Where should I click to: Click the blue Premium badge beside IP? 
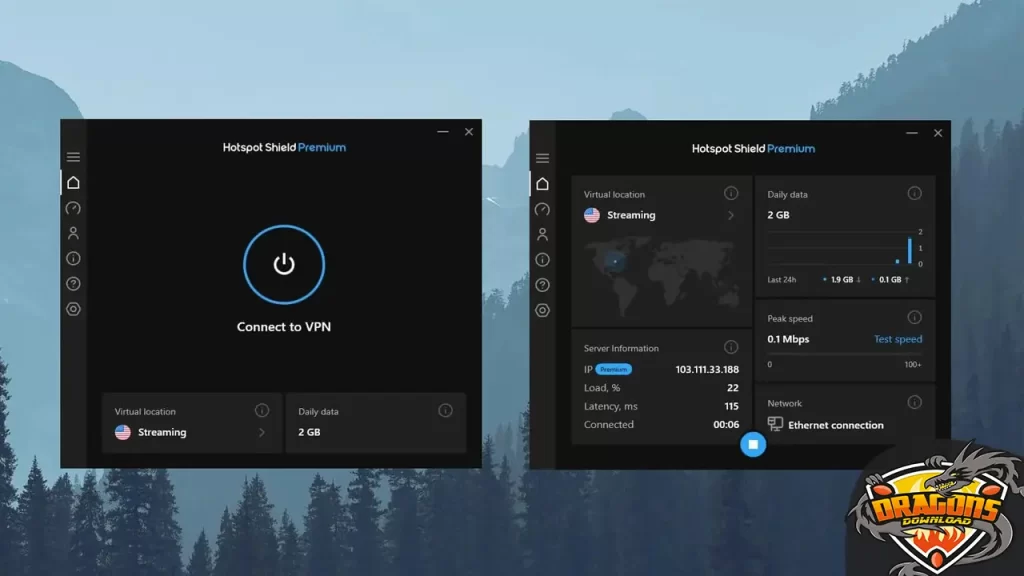pos(614,369)
